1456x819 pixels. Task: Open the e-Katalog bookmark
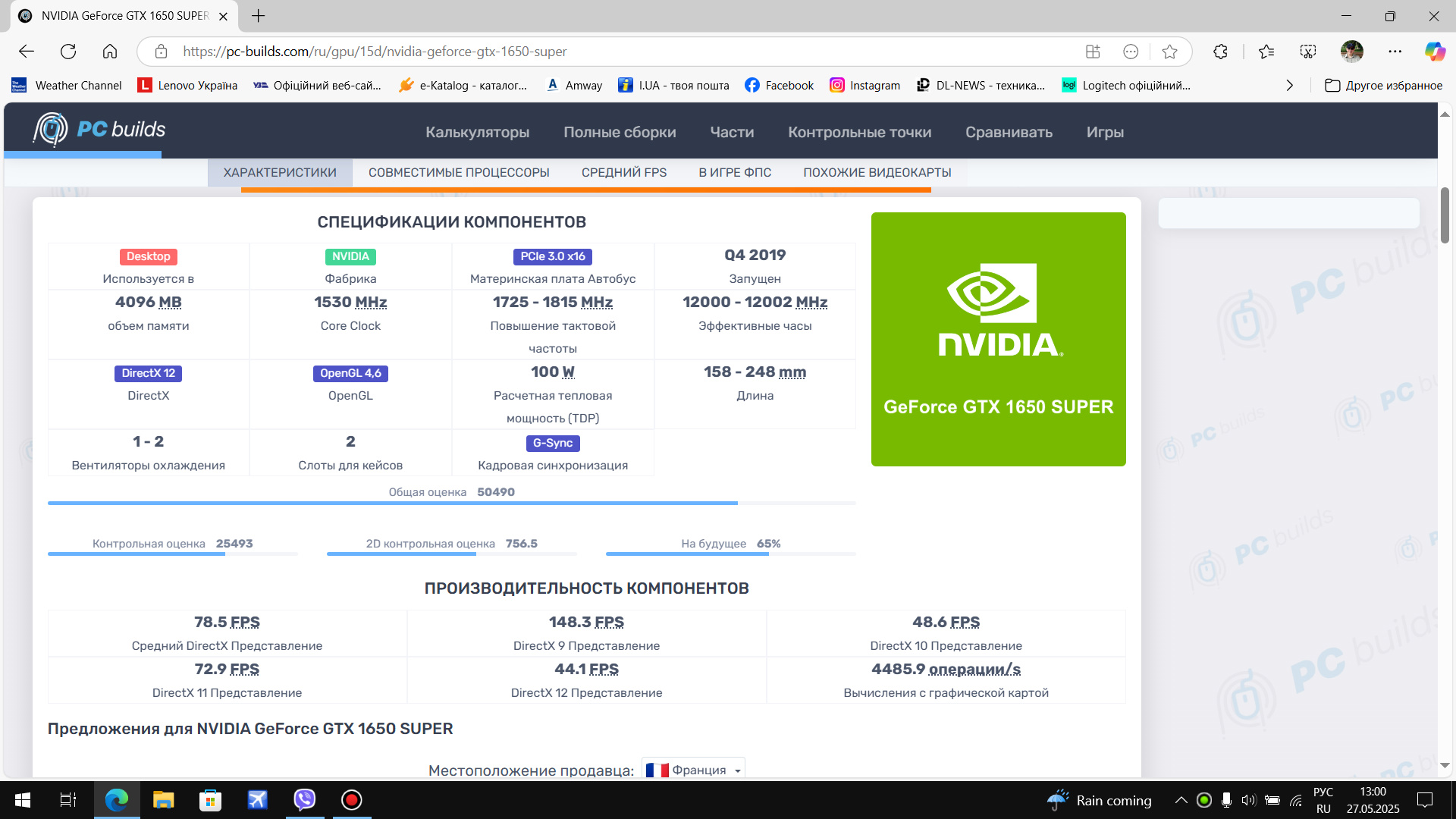pyautogui.click(x=463, y=86)
